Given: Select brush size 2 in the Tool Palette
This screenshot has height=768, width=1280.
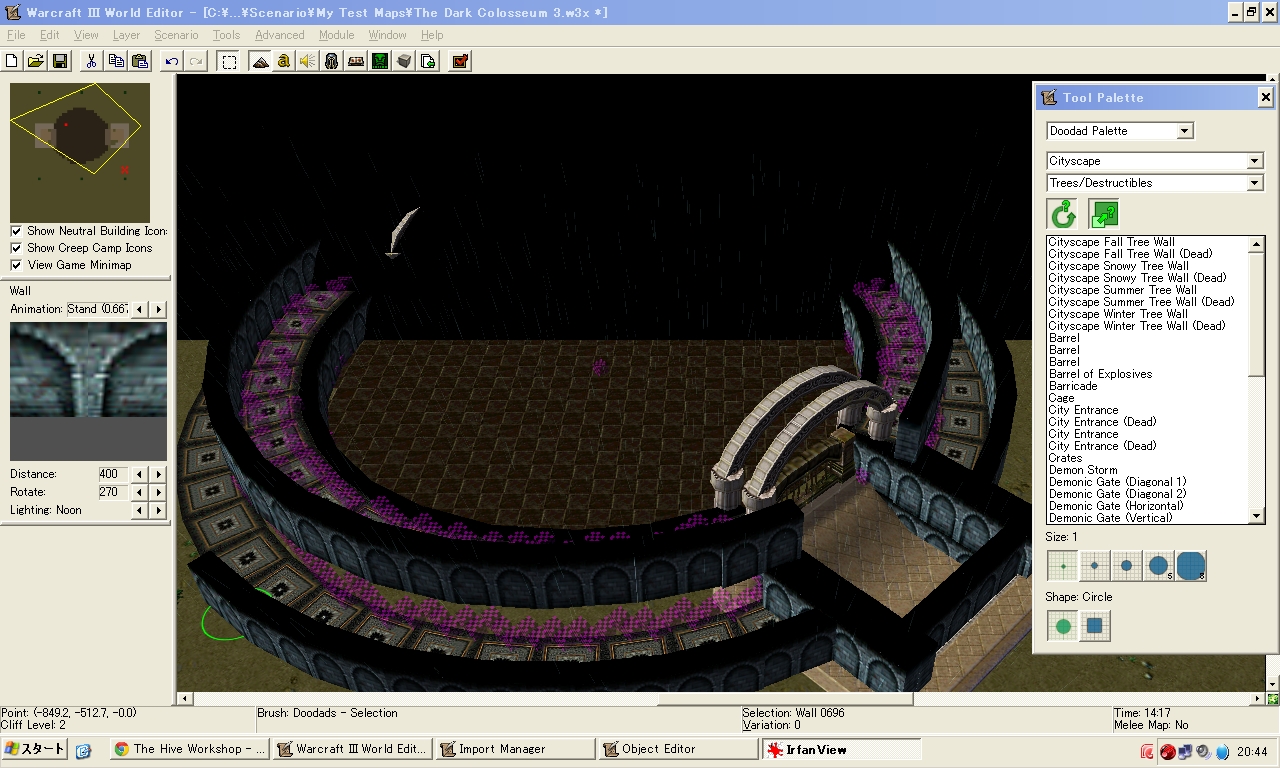Looking at the screenshot, I should click(1094, 566).
